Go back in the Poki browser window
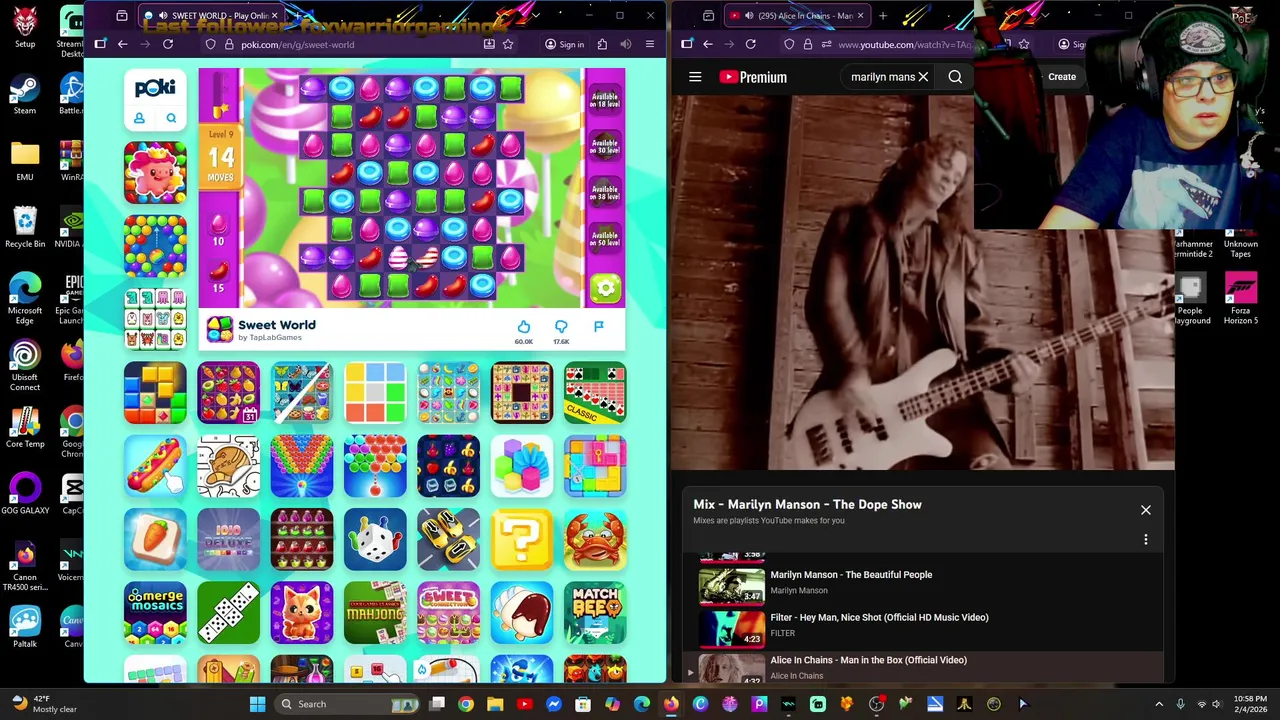 click(x=122, y=44)
